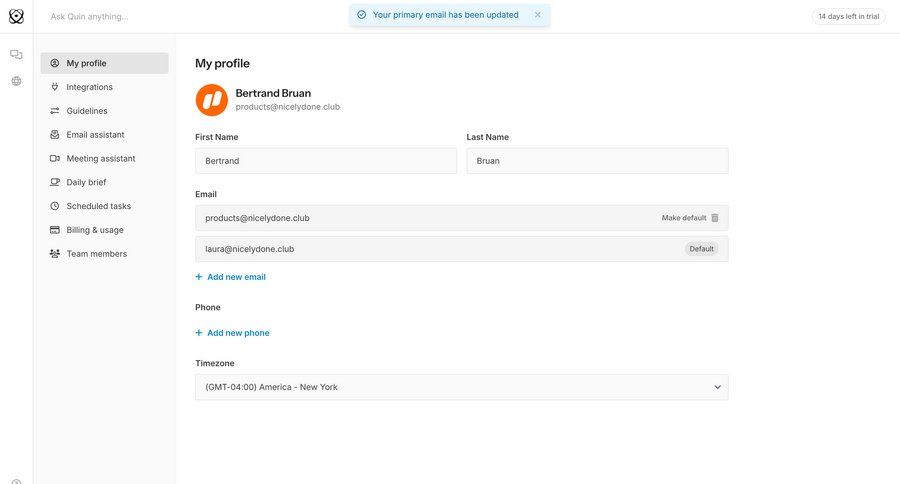The height and width of the screenshot is (484, 900).
Task: Go to Guidelines section
Action: (x=87, y=111)
